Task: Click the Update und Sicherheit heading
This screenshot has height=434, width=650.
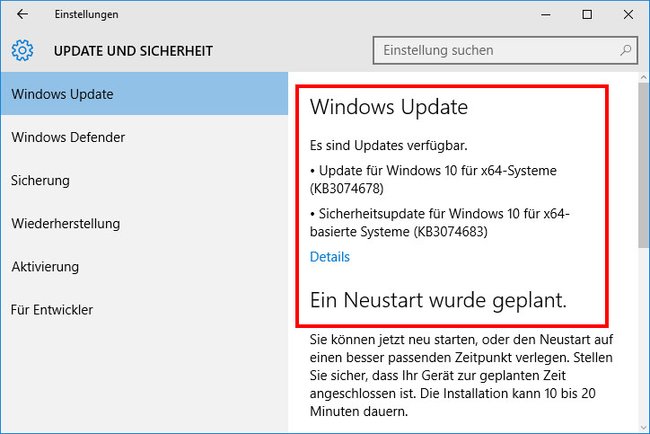Action: click(133, 51)
